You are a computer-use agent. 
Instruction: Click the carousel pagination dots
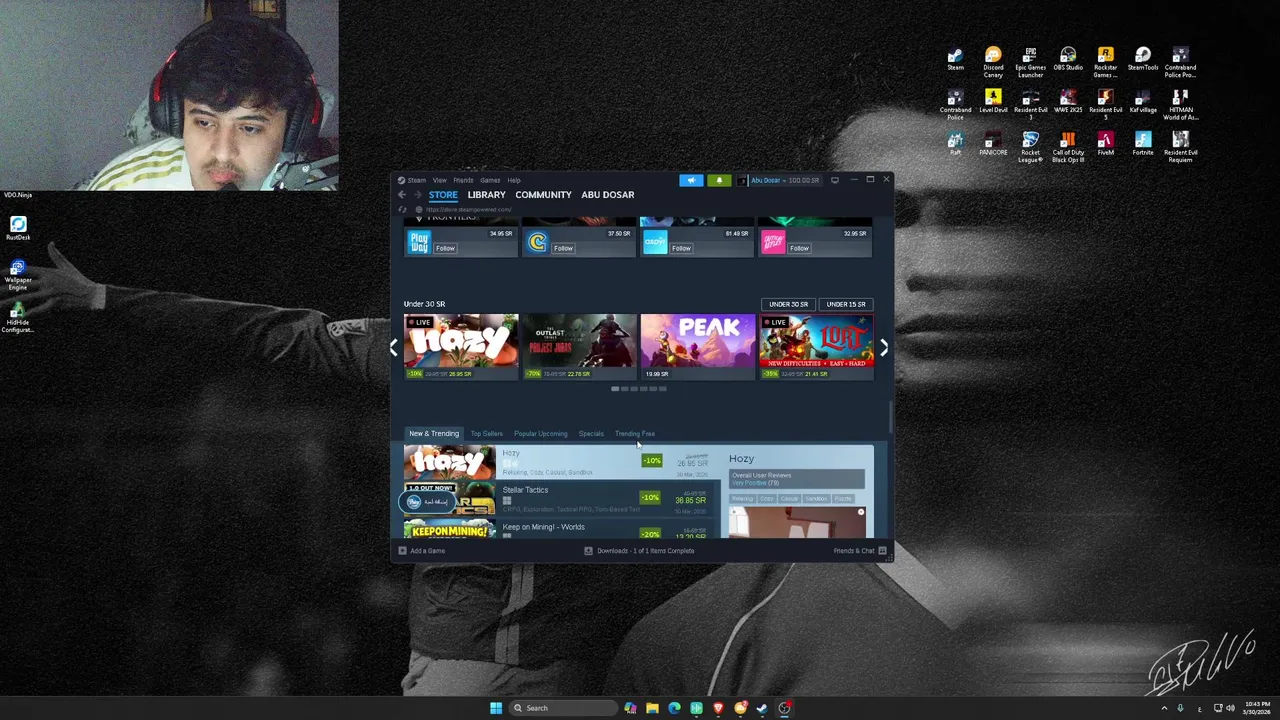(638, 389)
